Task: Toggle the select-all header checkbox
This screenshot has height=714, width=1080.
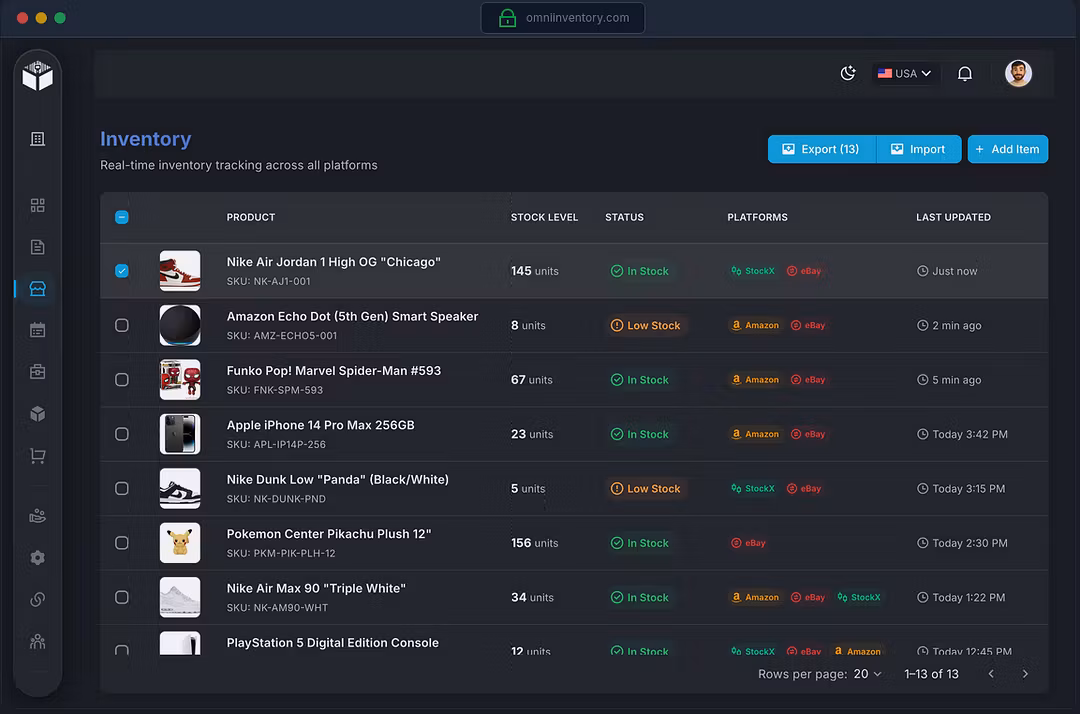Action: click(122, 217)
